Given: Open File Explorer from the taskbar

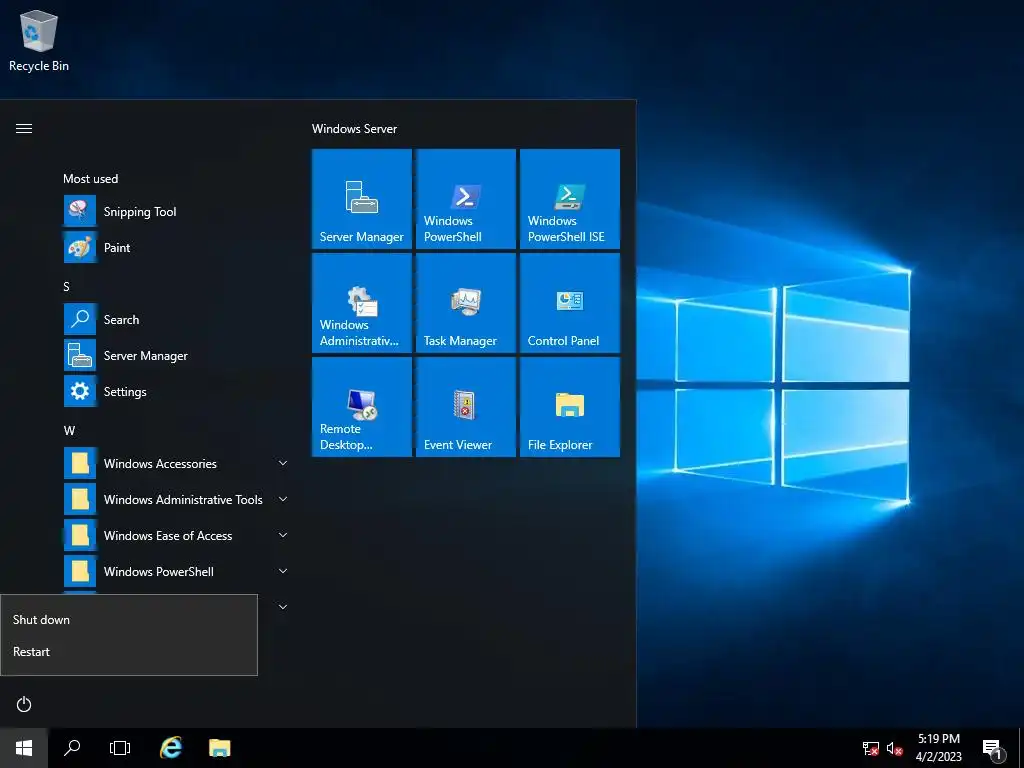Looking at the screenshot, I should click(x=219, y=748).
